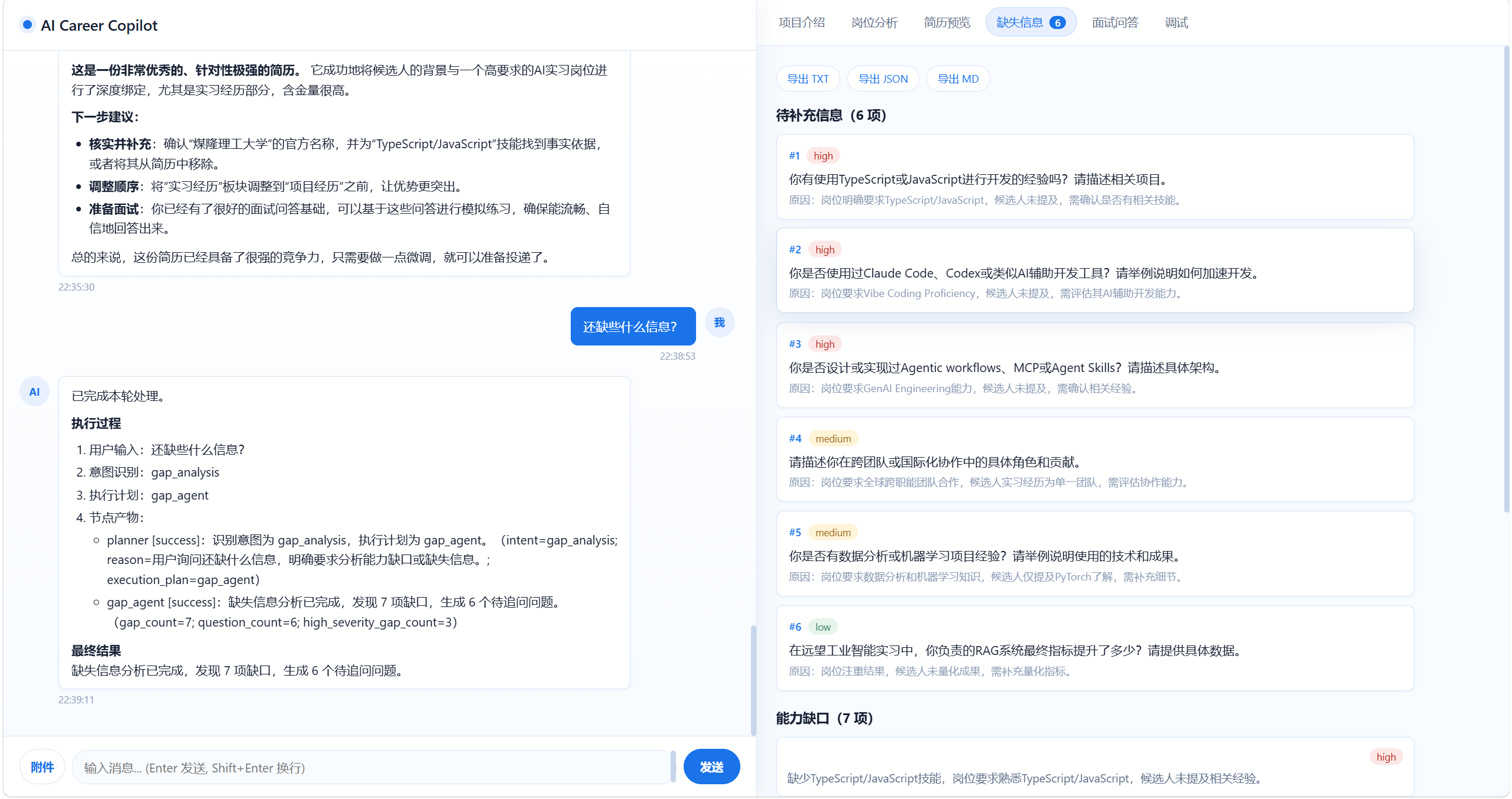Click the user message bubble 还缺些什么信息？

point(633,326)
